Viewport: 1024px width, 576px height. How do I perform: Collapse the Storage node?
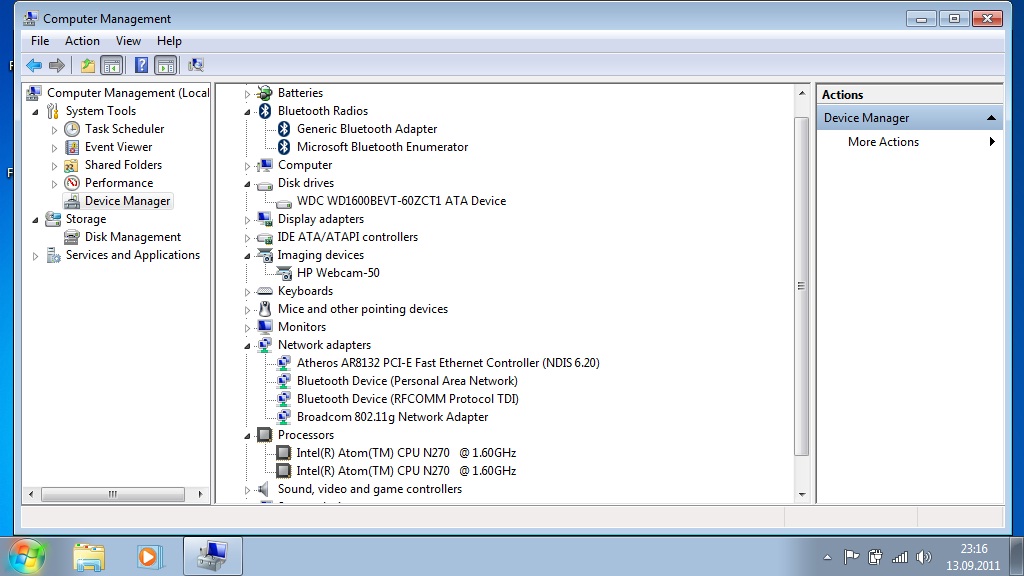pos(35,219)
